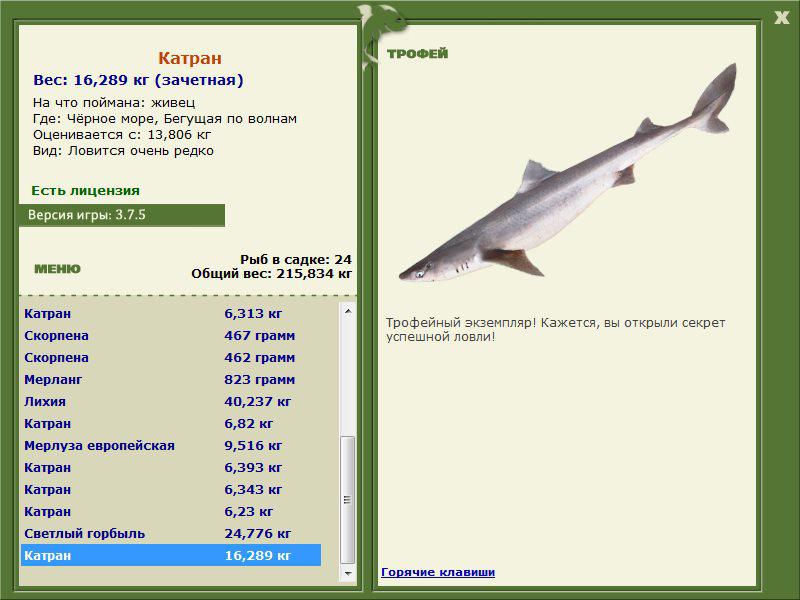The image size is (800, 600).
Task: Select the Катран 6,23 кг row
Action: pyautogui.click(x=171, y=511)
